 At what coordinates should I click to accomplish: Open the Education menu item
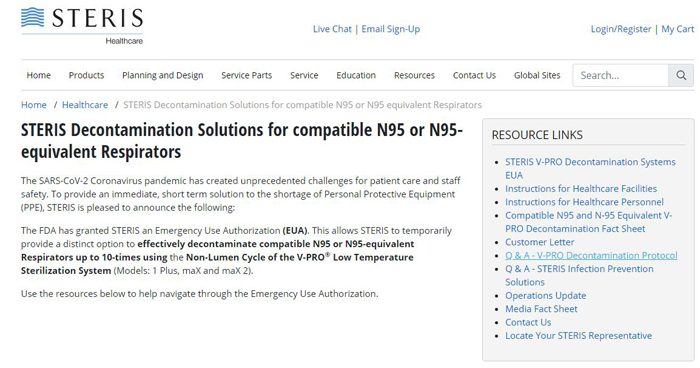coord(356,75)
